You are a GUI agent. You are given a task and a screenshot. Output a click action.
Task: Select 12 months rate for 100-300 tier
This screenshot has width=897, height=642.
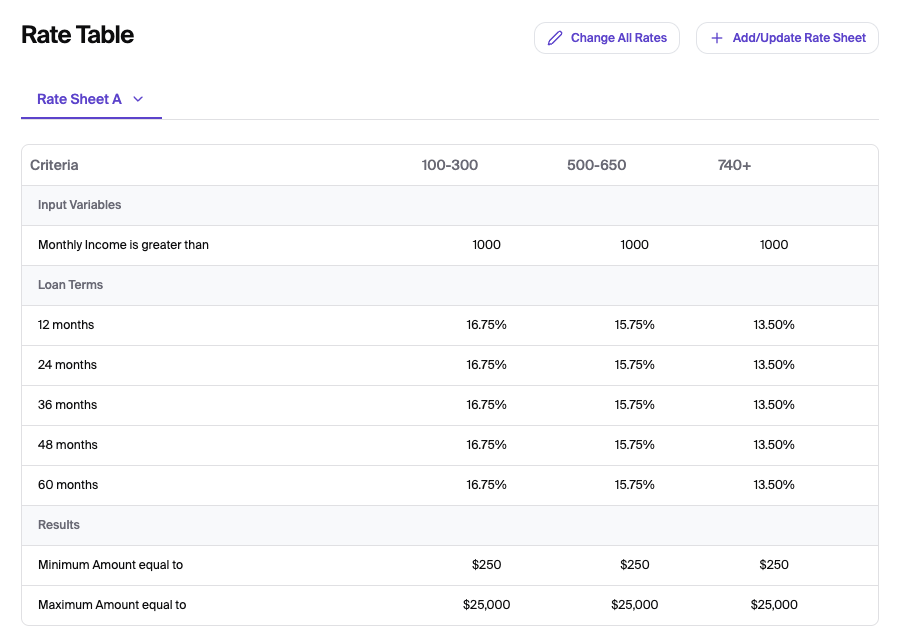(486, 325)
